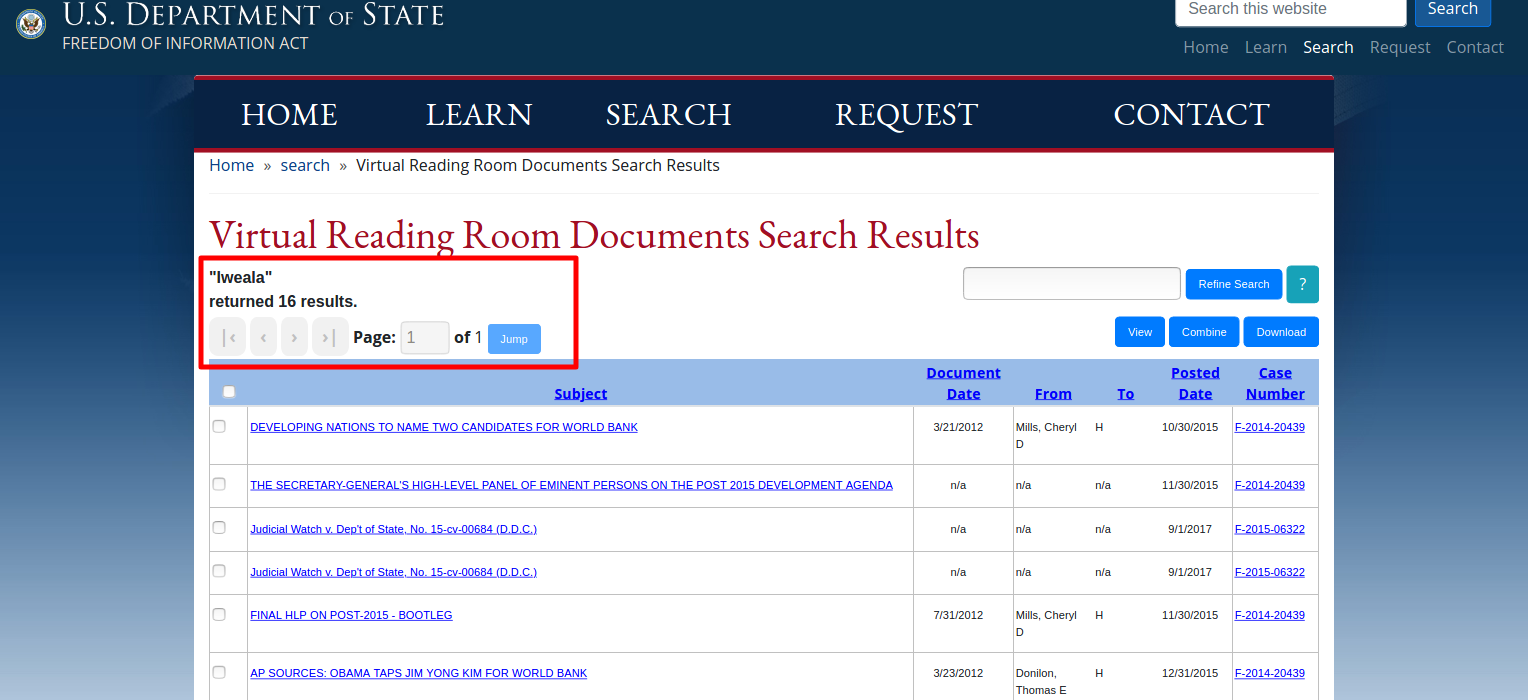The image size is (1528, 700).
Task: Click the "returned 16 results." text
Action: click(283, 301)
